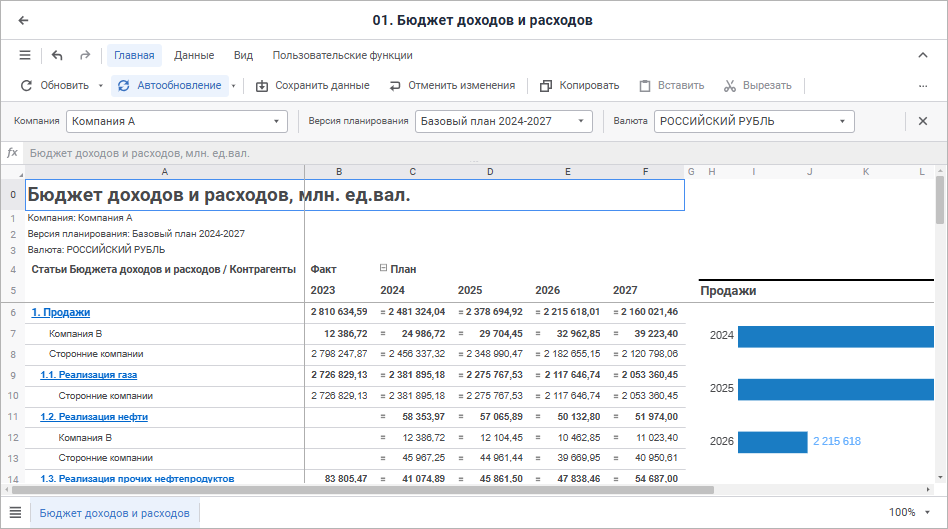
Task: Click the 2024 blue chart bar
Action: point(835,336)
